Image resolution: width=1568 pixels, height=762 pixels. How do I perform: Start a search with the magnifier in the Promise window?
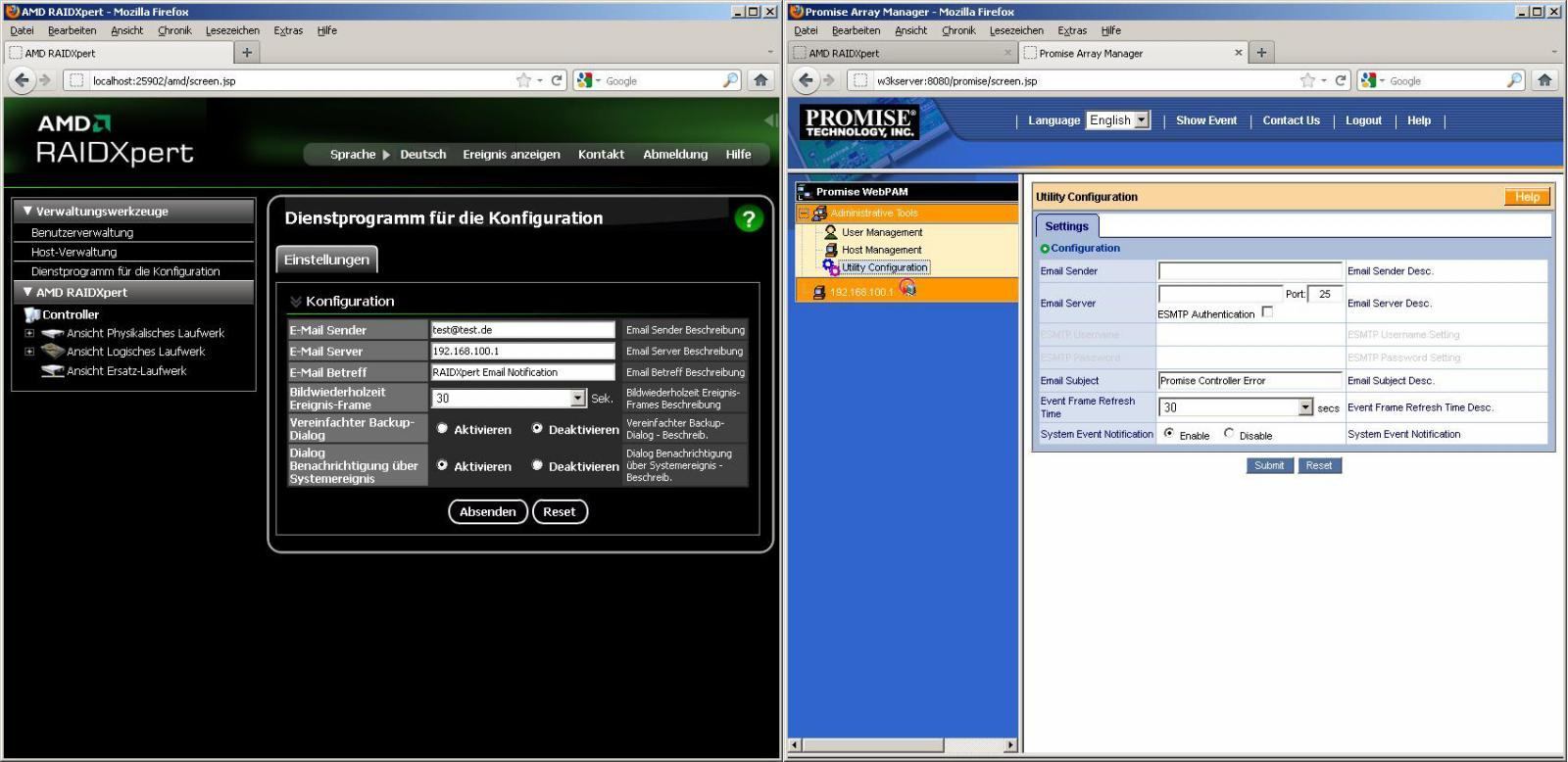click(1515, 80)
